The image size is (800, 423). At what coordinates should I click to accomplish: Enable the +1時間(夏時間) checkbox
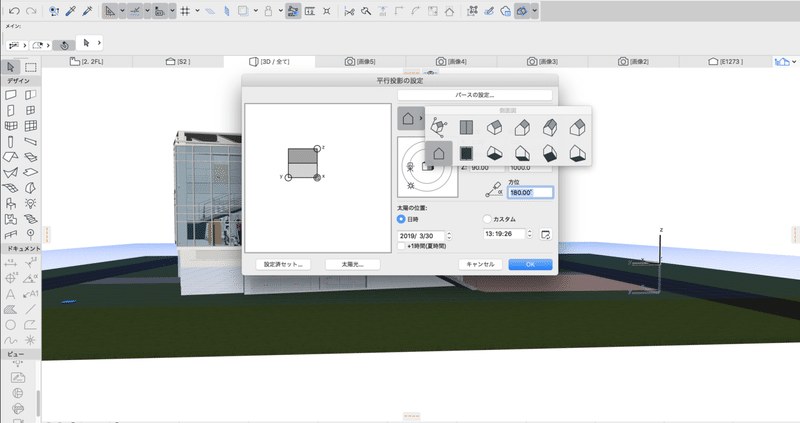point(401,246)
